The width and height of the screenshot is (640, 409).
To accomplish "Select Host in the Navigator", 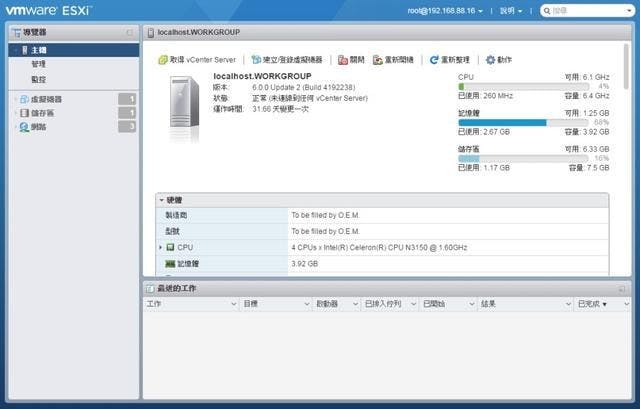I will [74, 50].
